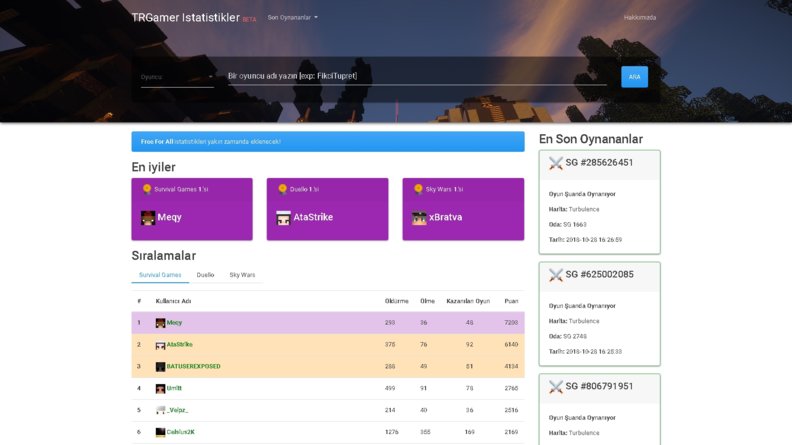Image resolution: width=792 pixels, height=445 pixels.
Task: Expand the Oyuncu search type dropdown
Action: pyautogui.click(x=177, y=77)
